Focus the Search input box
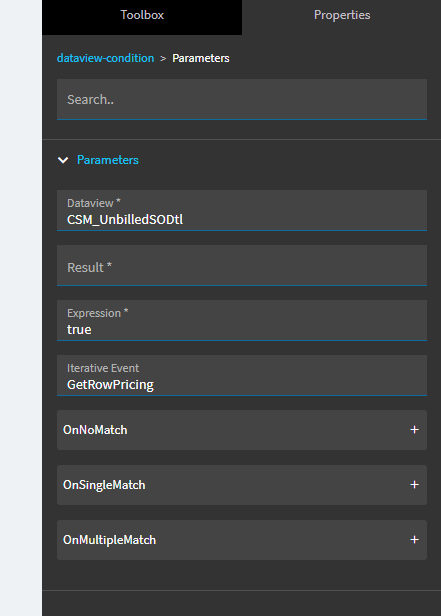The image size is (441, 616). coord(242,99)
